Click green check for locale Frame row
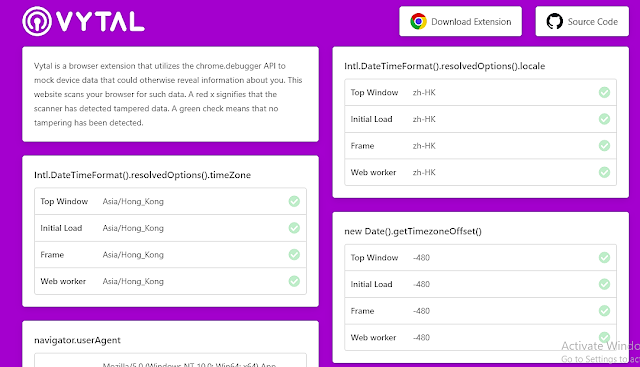Image resolution: width=640 pixels, height=367 pixels. coord(604,145)
